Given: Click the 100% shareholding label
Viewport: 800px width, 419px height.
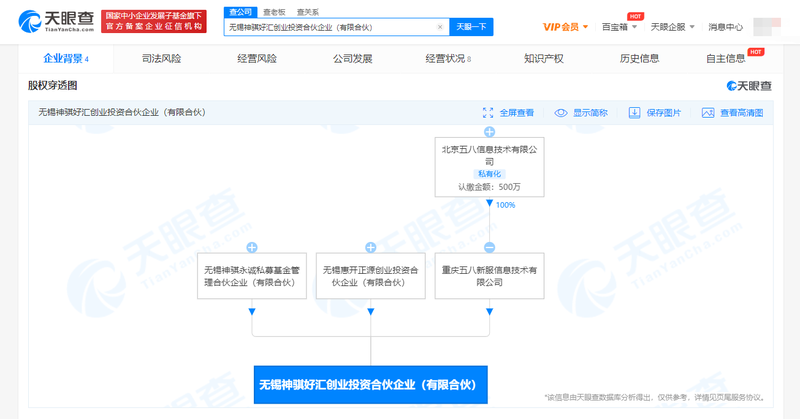Looking at the screenshot, I should [505, 205].
